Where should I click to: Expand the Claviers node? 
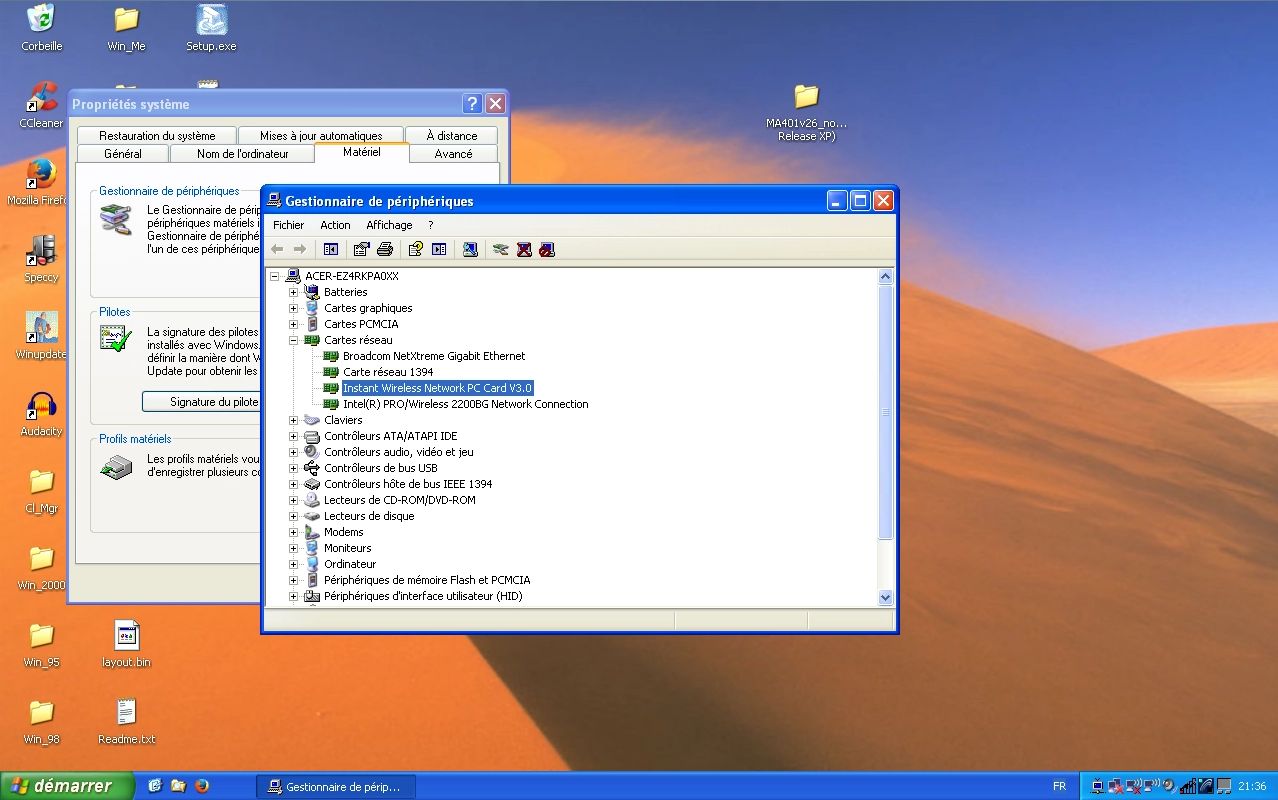294,420
